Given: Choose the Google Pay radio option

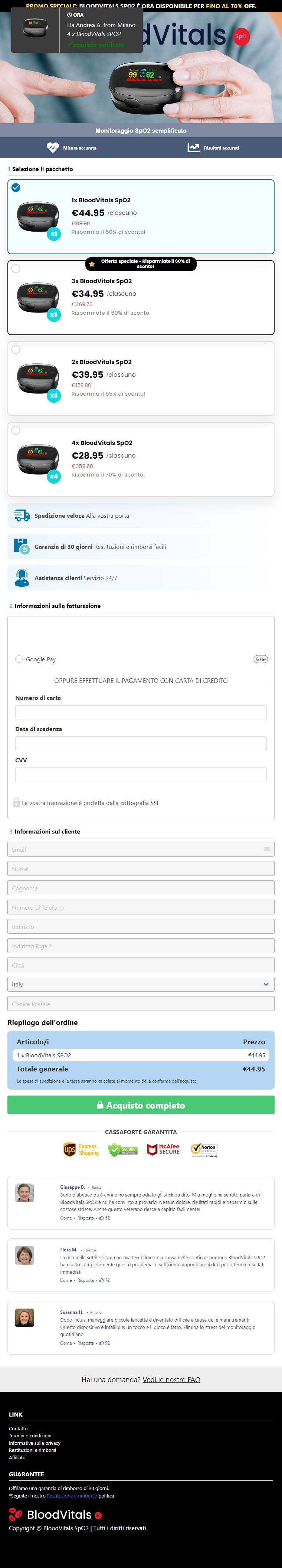Looking at the screenshot, I should (x=19, y=659).
